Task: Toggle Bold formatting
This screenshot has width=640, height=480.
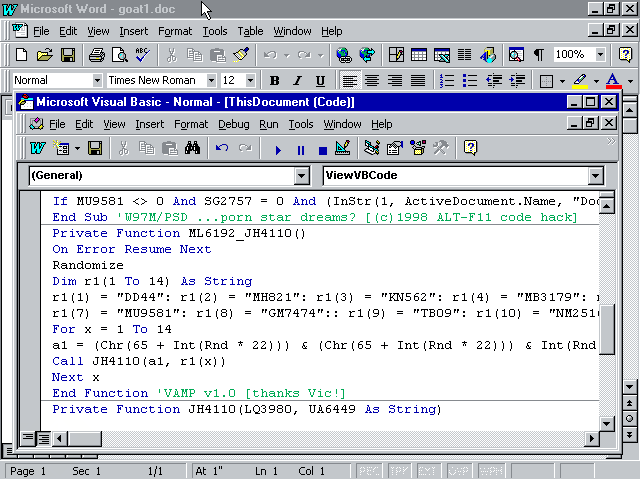Action: point(275,80)
